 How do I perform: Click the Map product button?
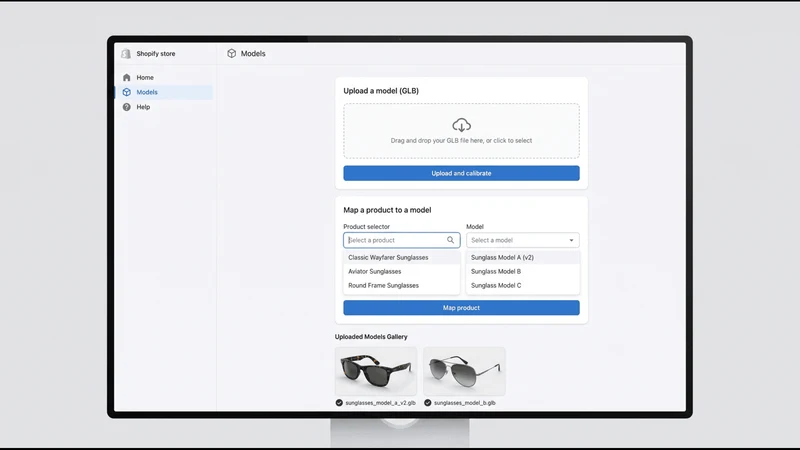point(461,308)
